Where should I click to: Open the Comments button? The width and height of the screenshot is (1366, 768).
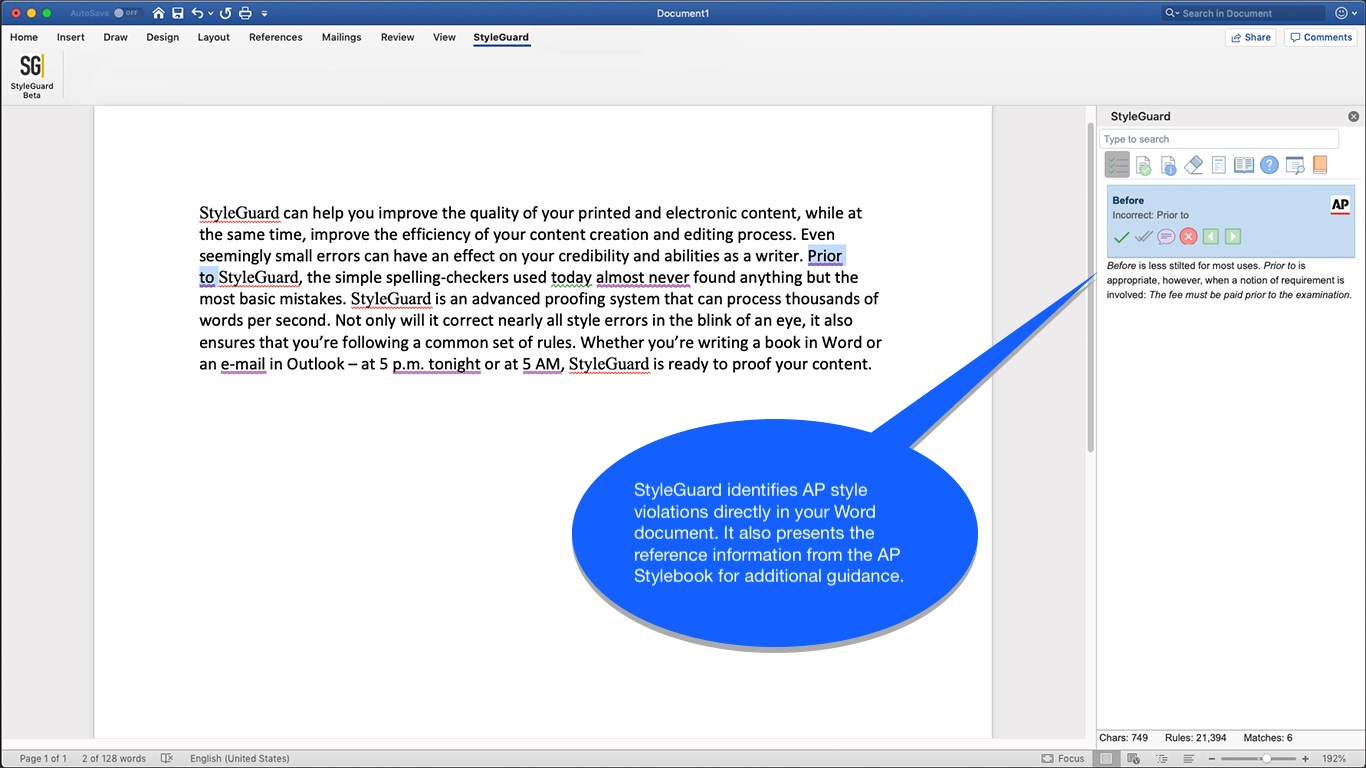[x=1320, y=37]
